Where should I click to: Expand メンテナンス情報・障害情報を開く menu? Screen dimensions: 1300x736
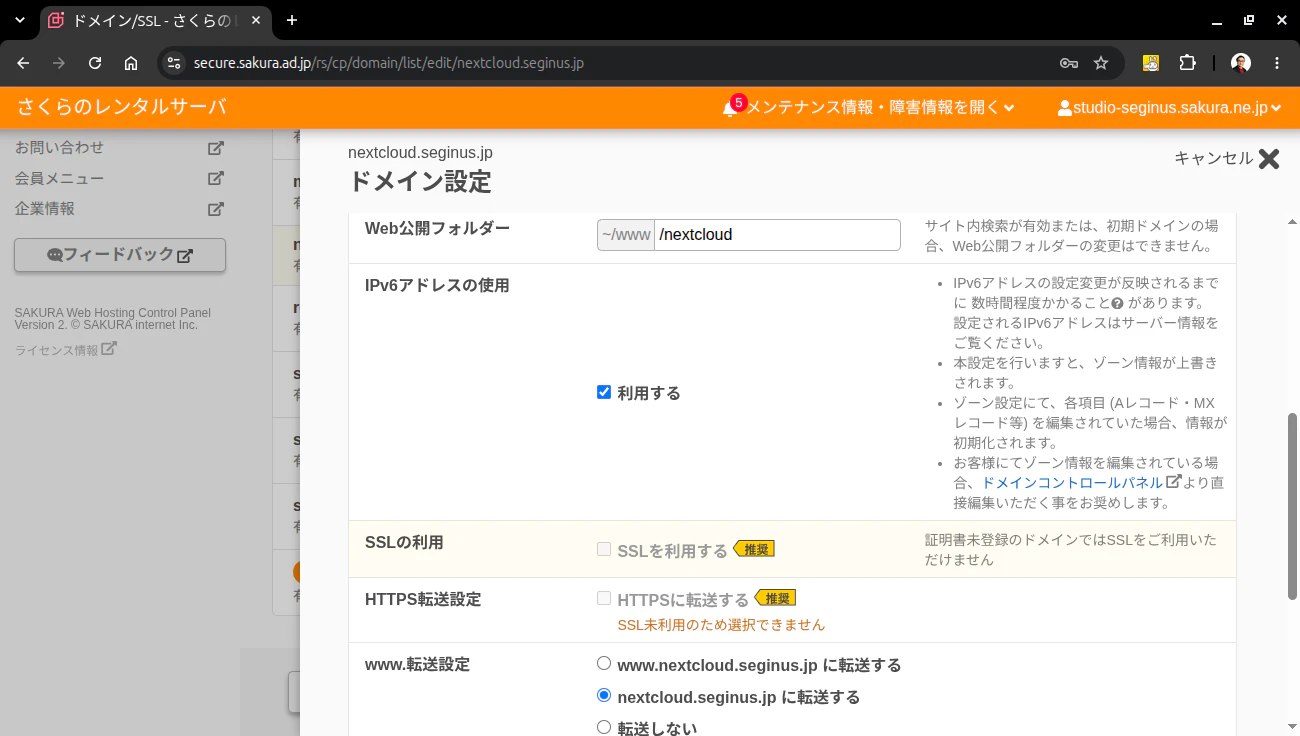[x=881, y=108]
